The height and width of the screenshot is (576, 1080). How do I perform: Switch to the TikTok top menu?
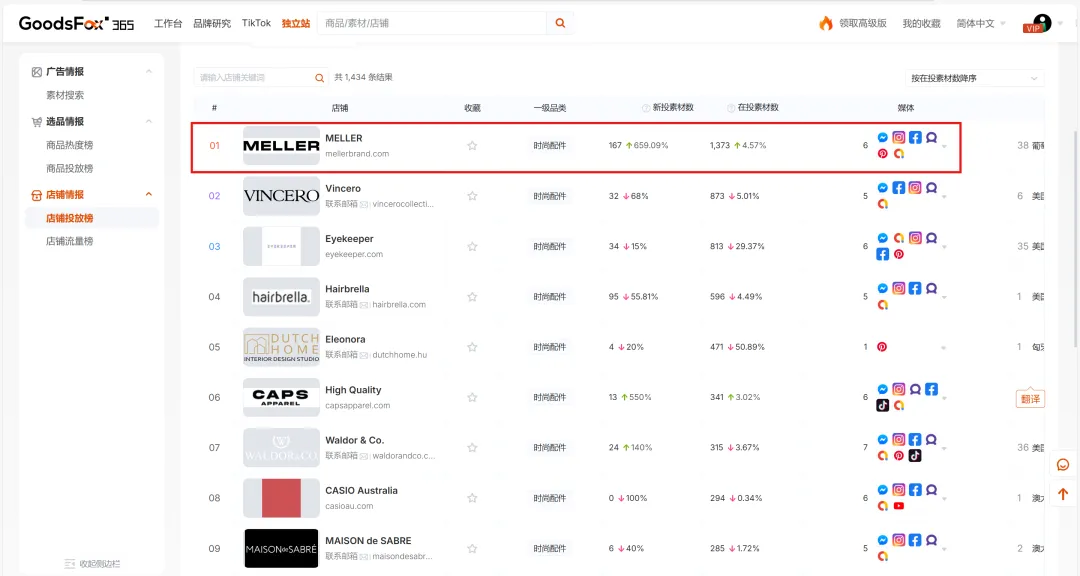click(x=256, y=23)
